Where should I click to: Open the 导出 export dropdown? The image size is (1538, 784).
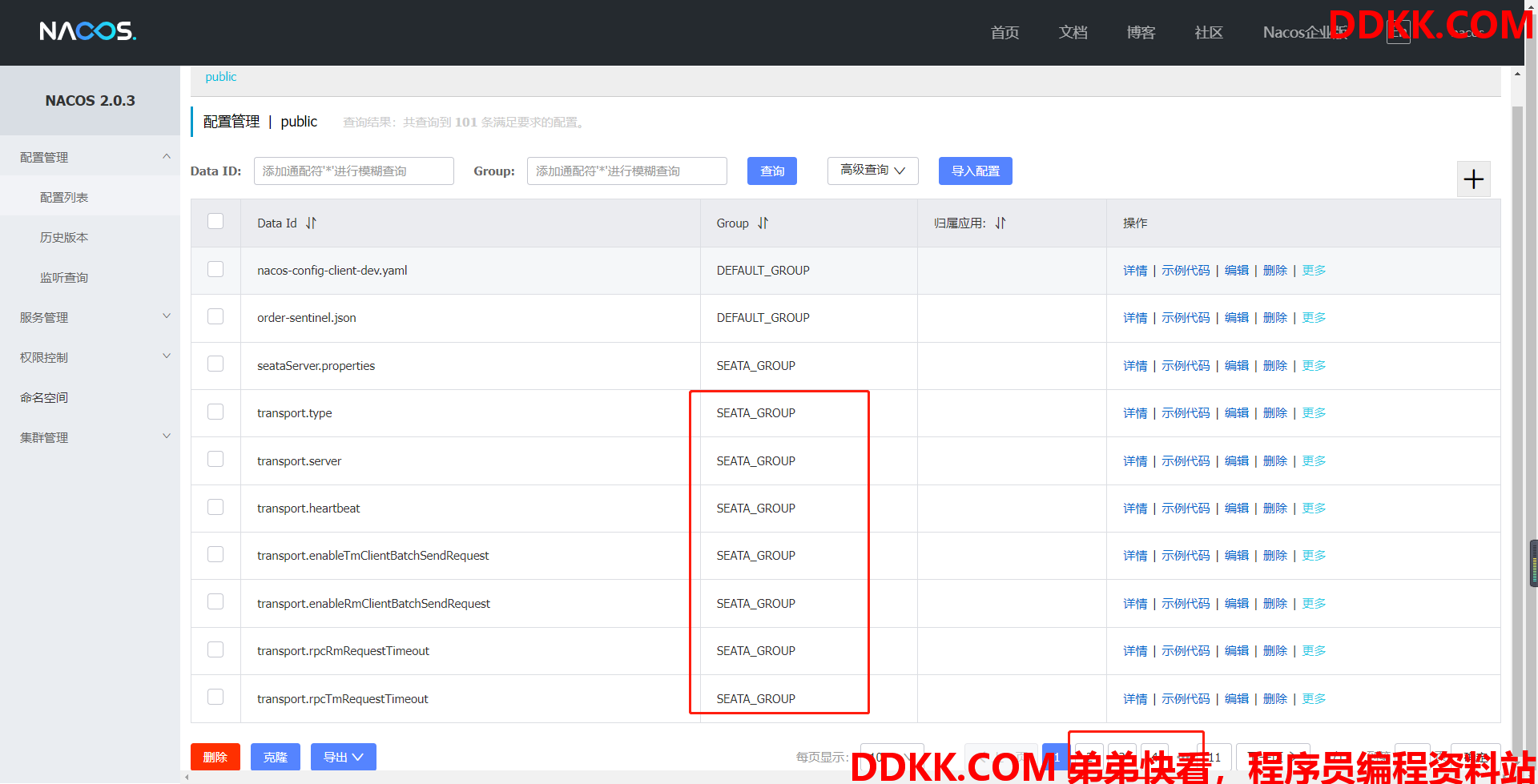343,757
